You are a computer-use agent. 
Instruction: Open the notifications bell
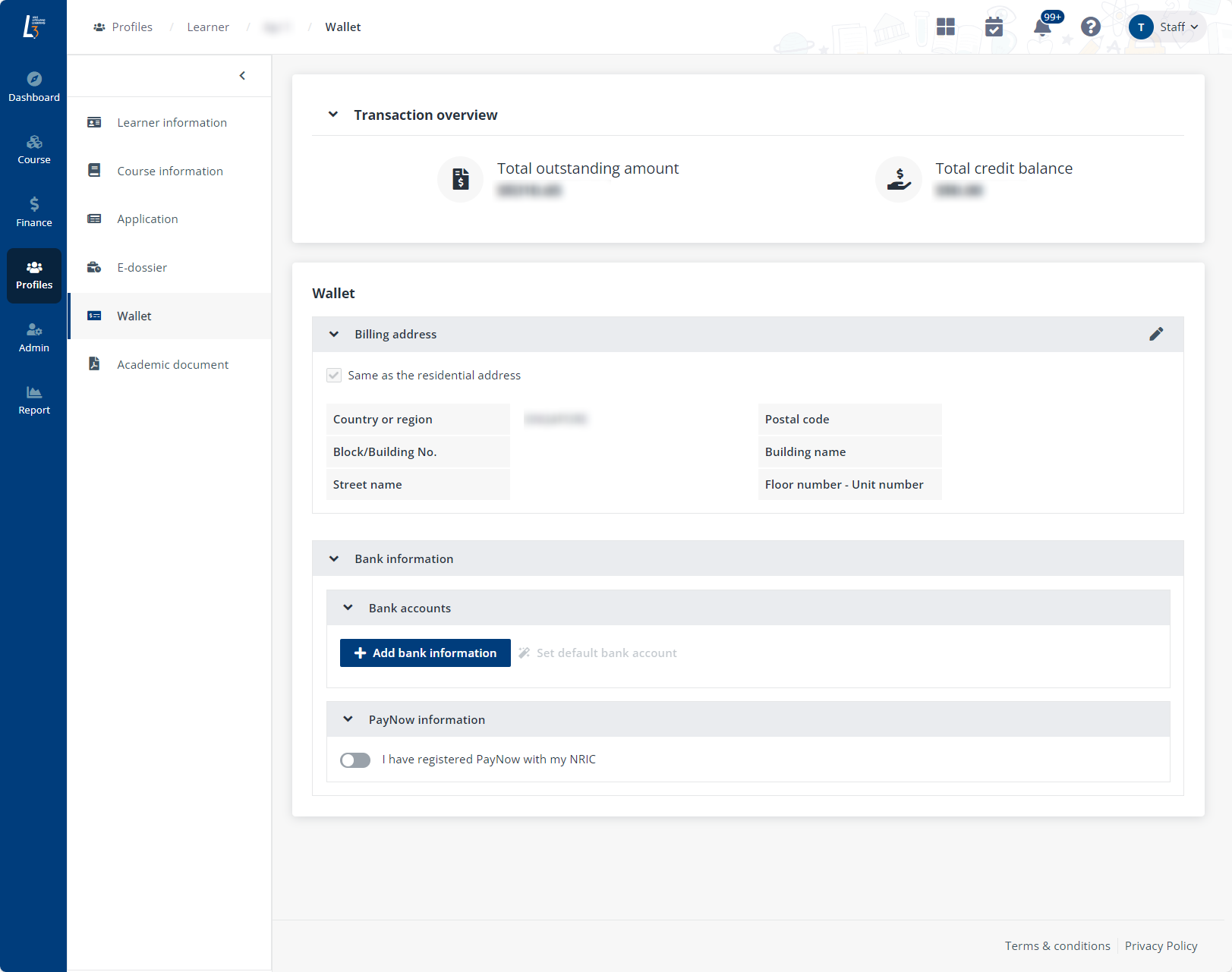(1042, 28)
